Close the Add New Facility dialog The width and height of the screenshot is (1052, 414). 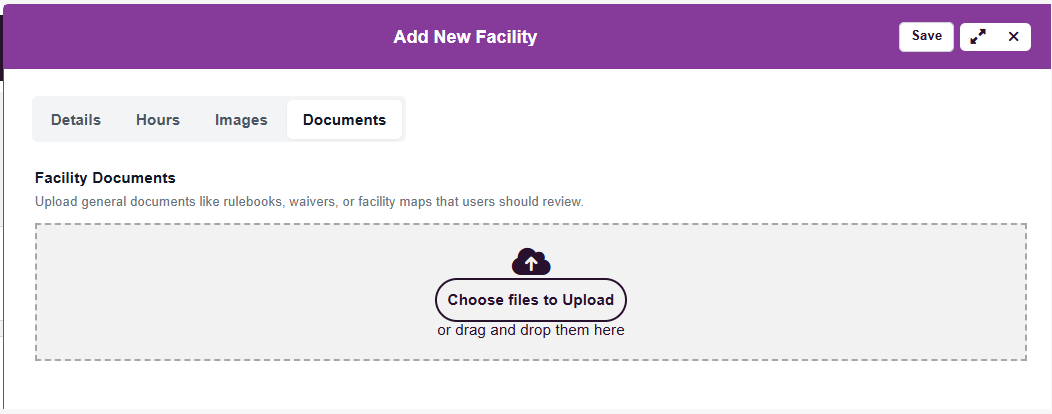click(1013, 36)
